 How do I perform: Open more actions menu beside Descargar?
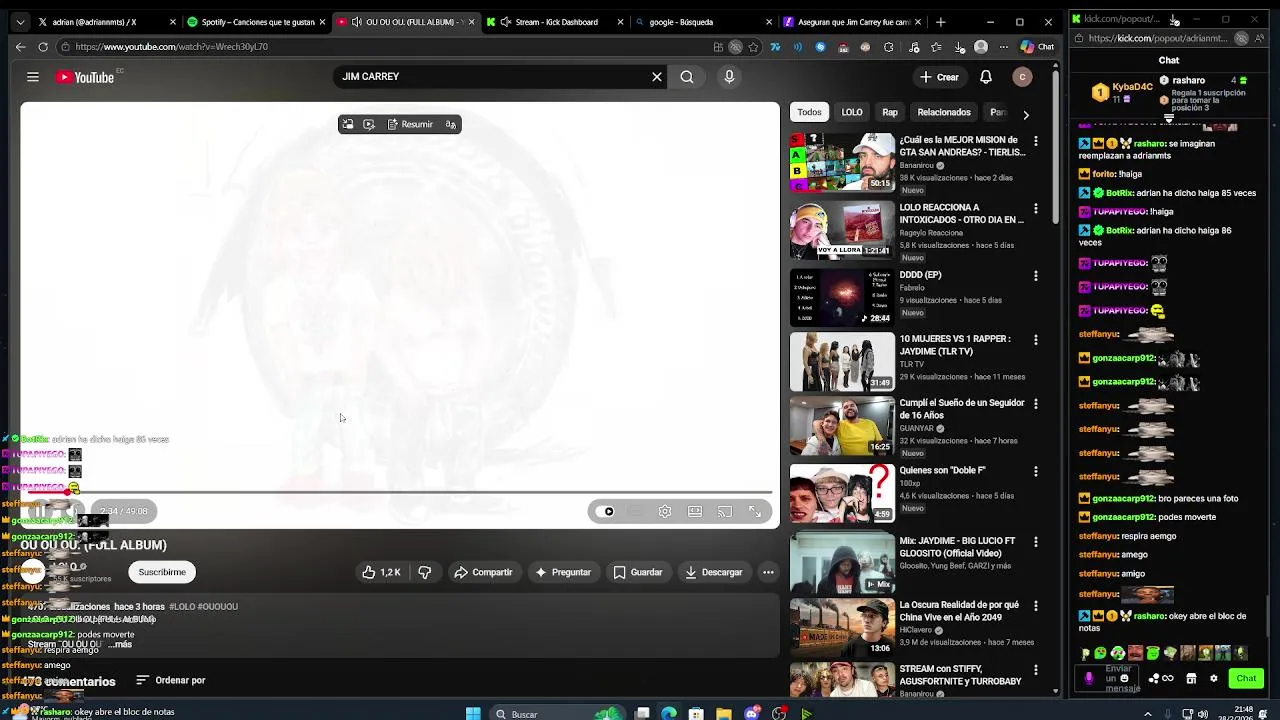(x=768, y=572)
